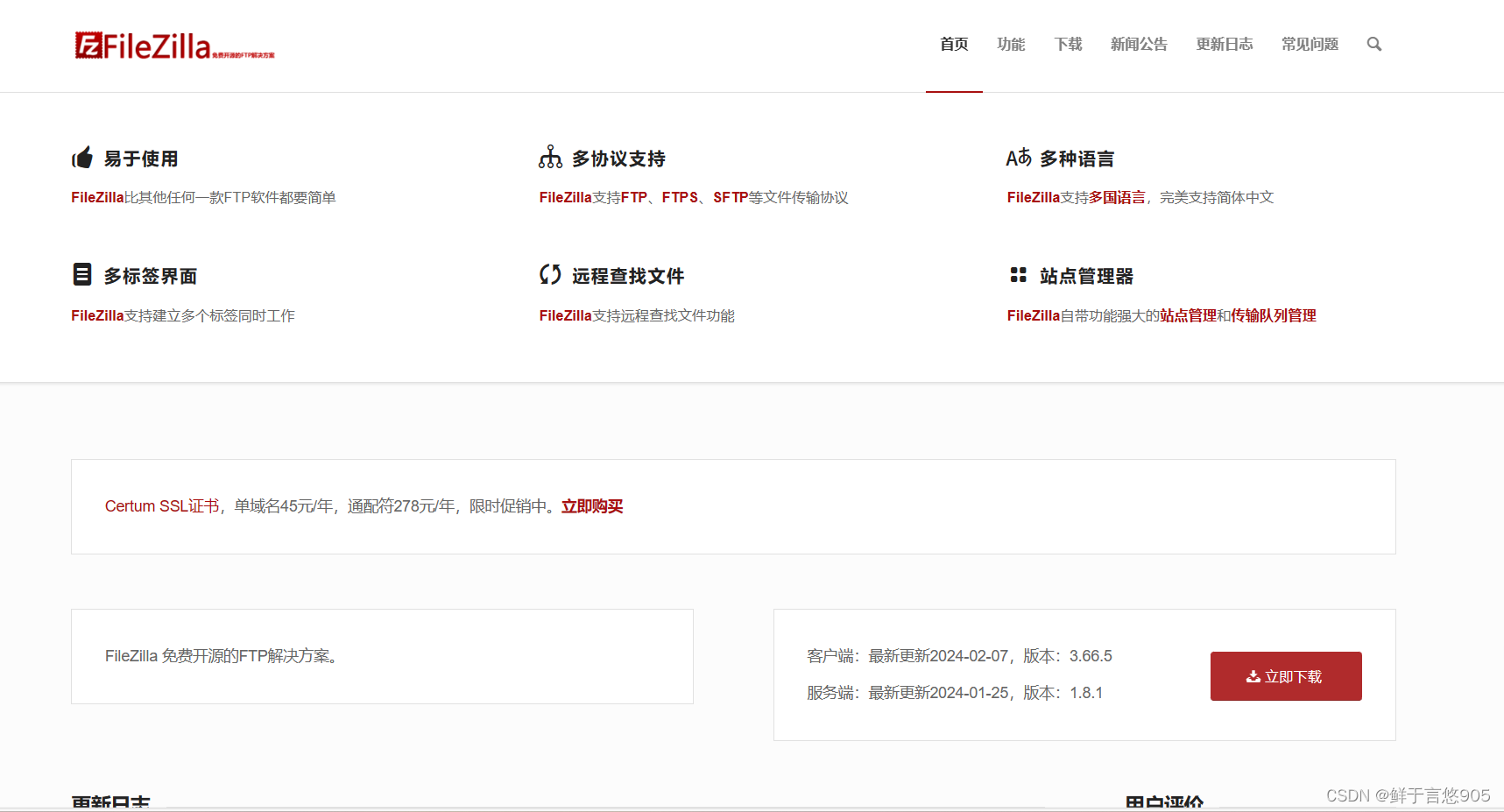Click 客户端 version 3.66.5 line
Image resolution: width=1504 pixels, height=812 pixels.
[959, 656]
